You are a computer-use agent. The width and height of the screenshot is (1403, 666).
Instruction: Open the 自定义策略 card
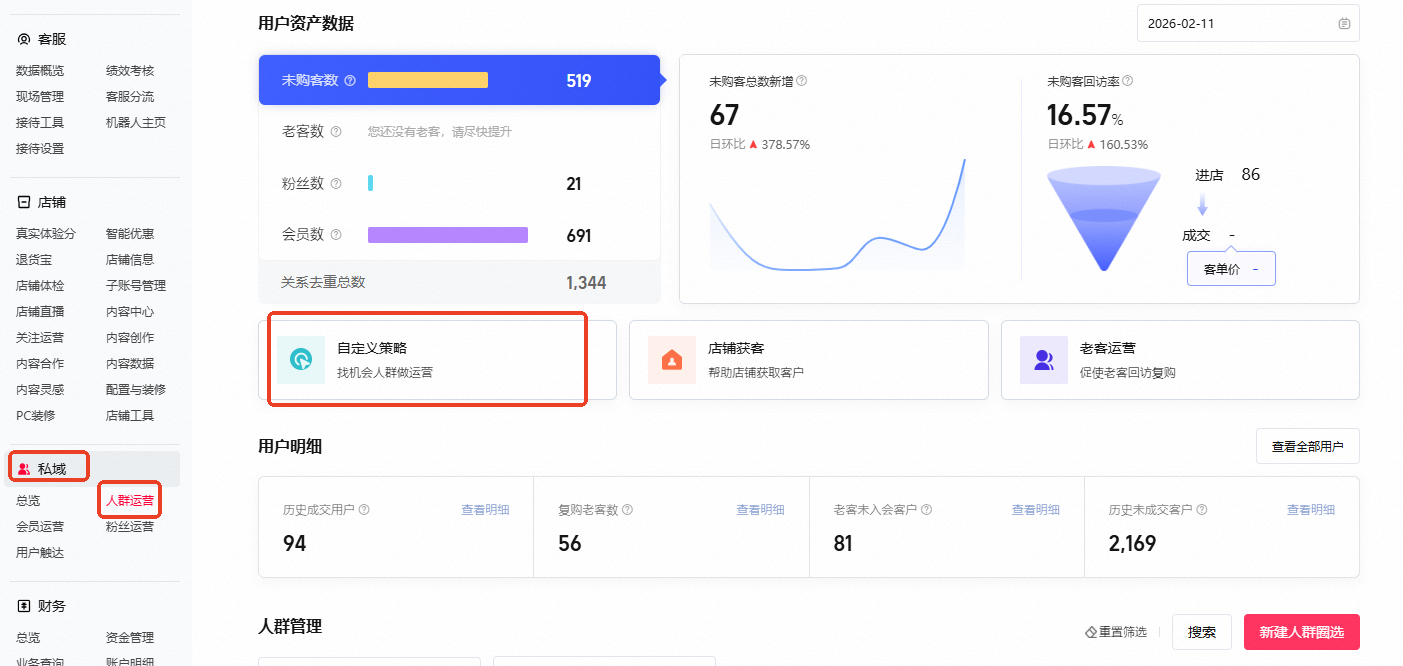pyautogui.click(x=437, y=360)
